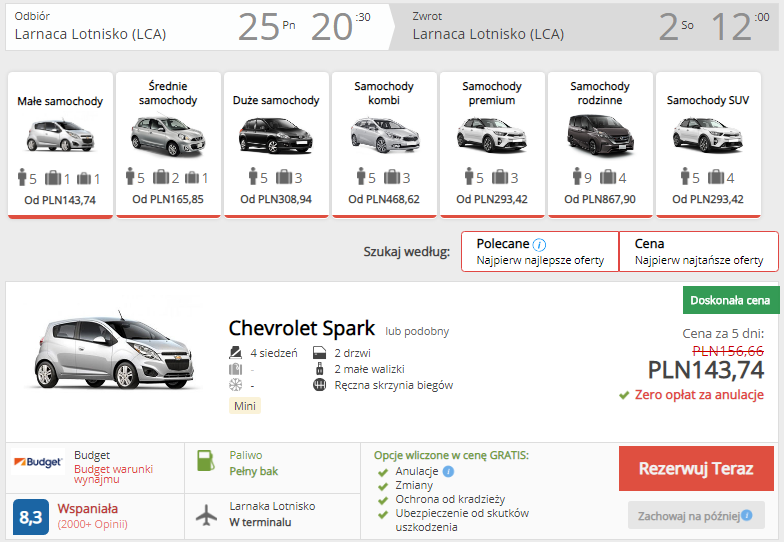Open Budget warunki wynajmu link

point(113,474)
